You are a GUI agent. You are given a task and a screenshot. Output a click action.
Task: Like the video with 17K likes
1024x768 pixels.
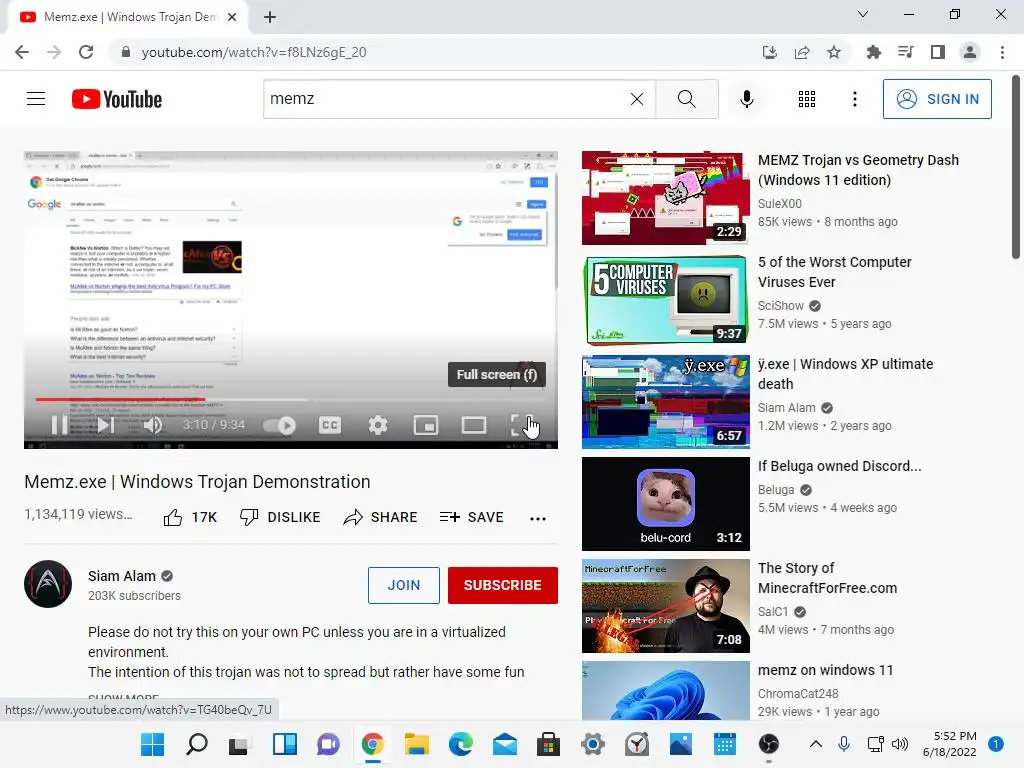click(x=190, y=517)
